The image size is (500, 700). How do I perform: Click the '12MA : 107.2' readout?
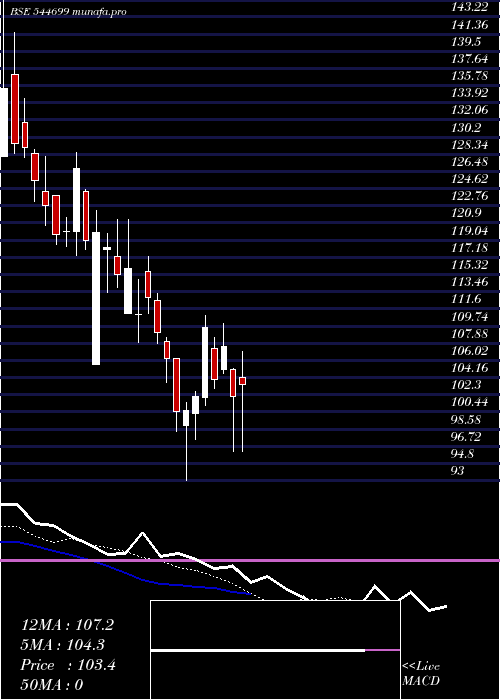67,625
